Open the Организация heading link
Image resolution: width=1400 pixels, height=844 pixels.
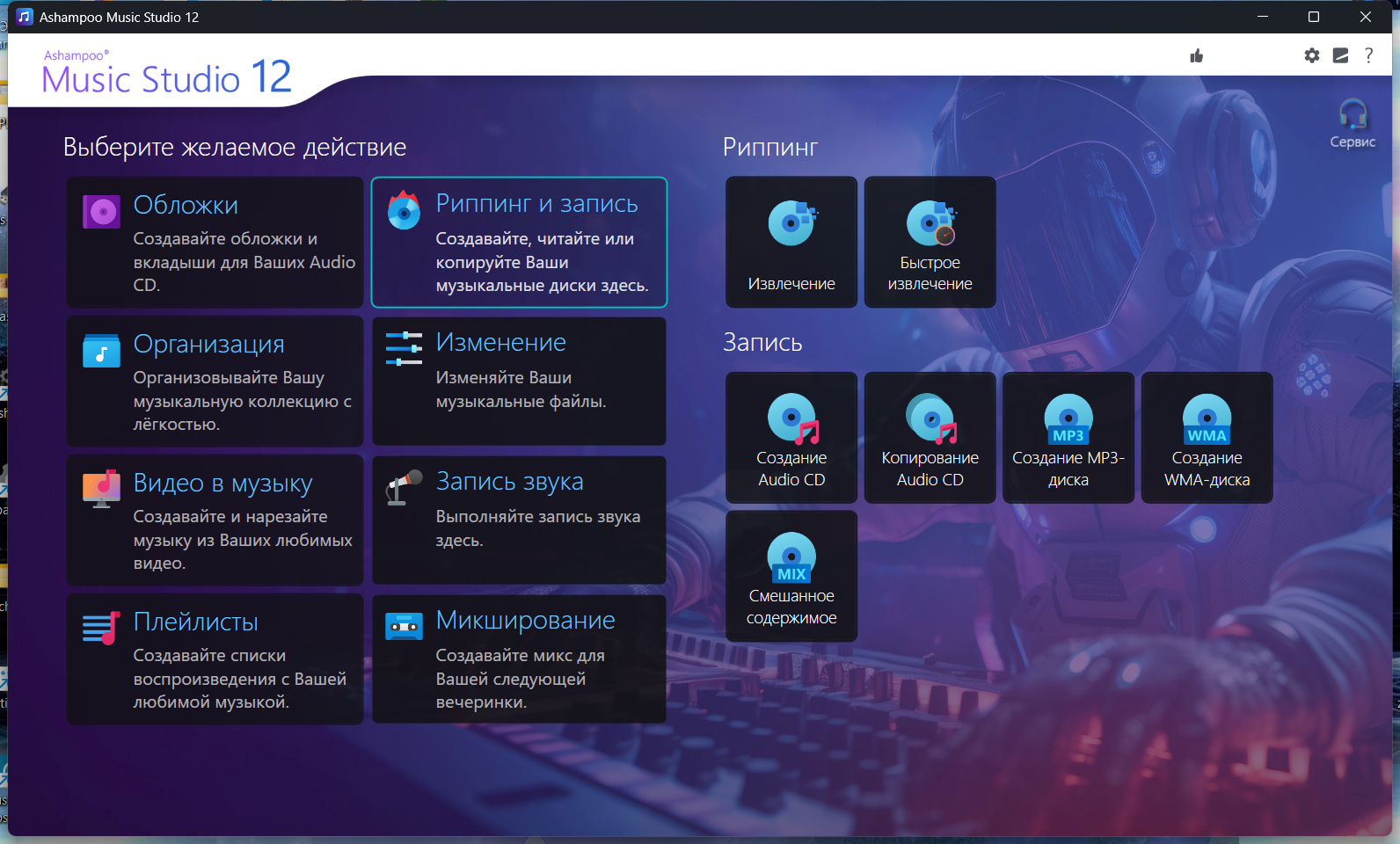click(x=208, y=344)
